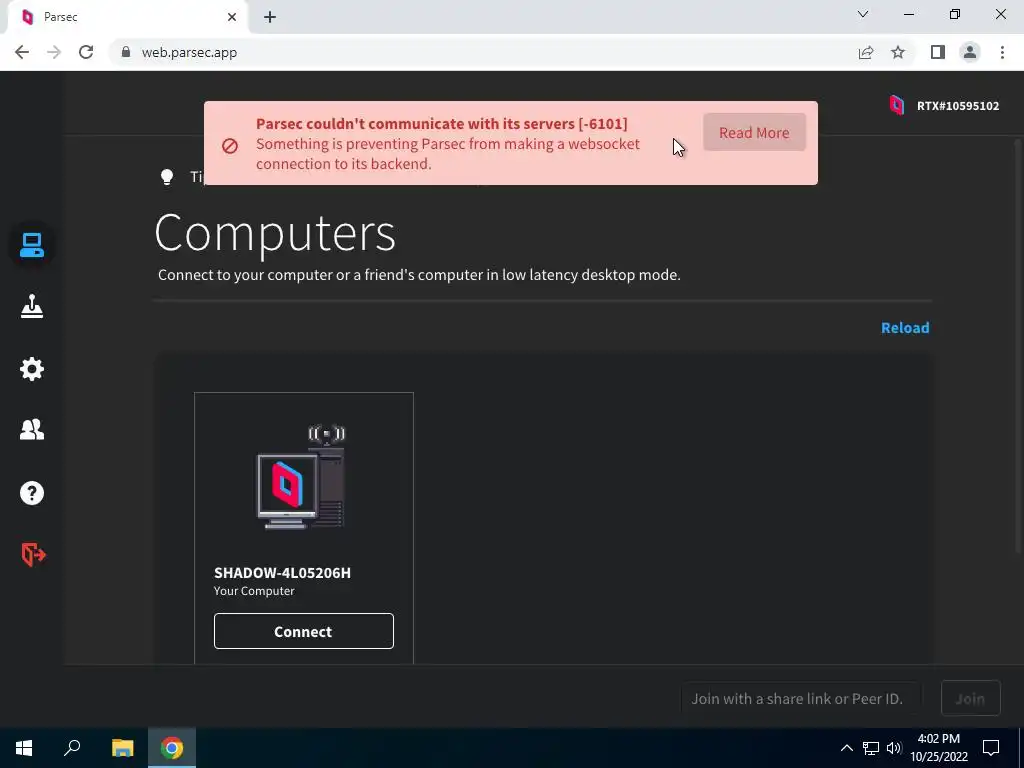Click the Join button
Image resolution: width=1024 pixels, height=768 pixels.
(970, 698)
